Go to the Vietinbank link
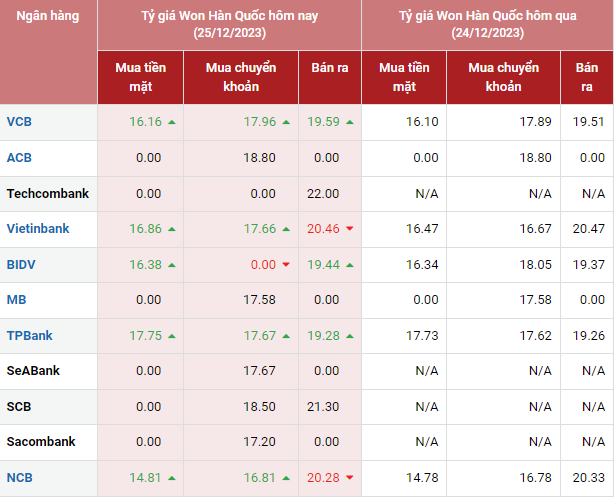The image size is (614, 499). (x=38, y=229)
